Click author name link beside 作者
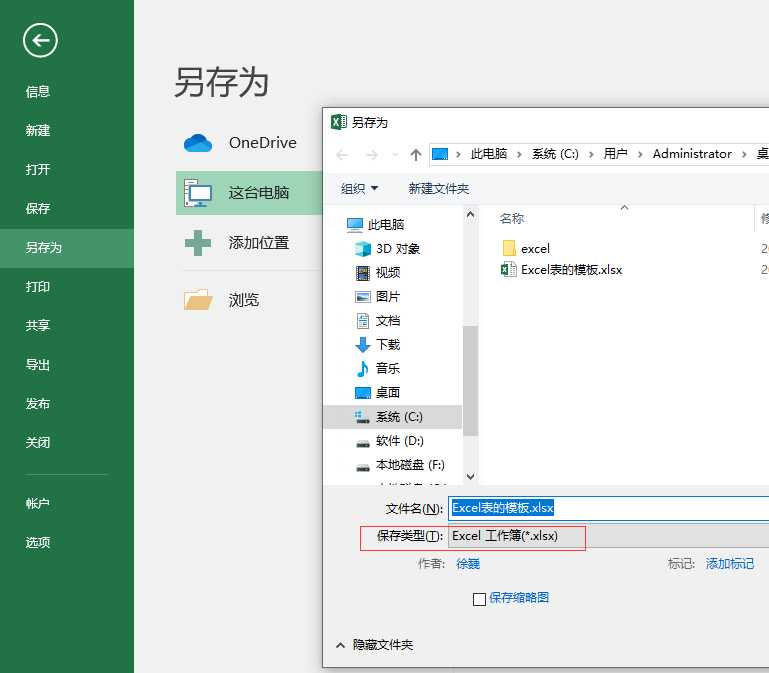Viewport: 769px width, 673px height. coord(468,564)
